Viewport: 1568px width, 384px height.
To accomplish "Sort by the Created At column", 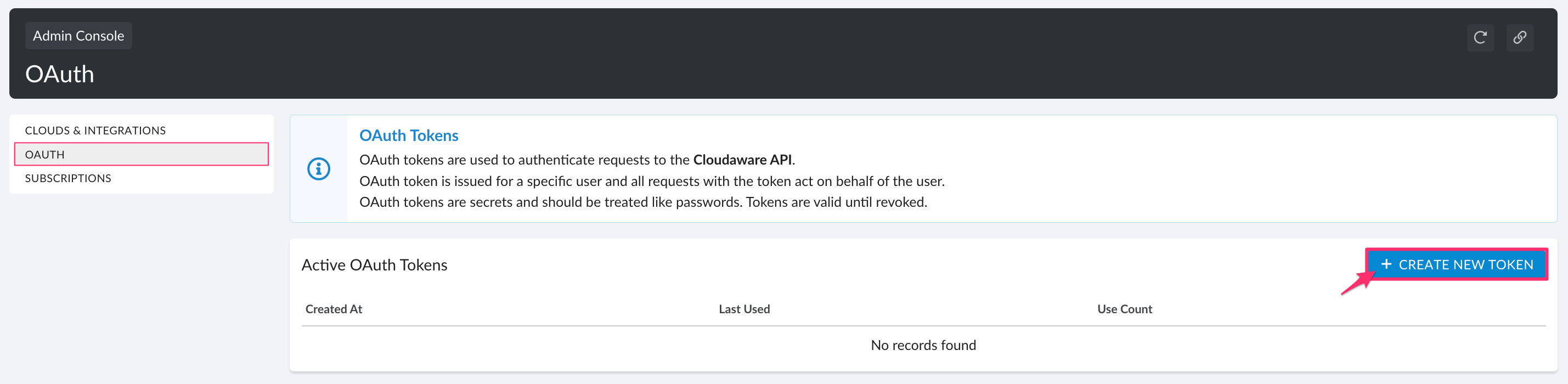I will coord(334,309).
